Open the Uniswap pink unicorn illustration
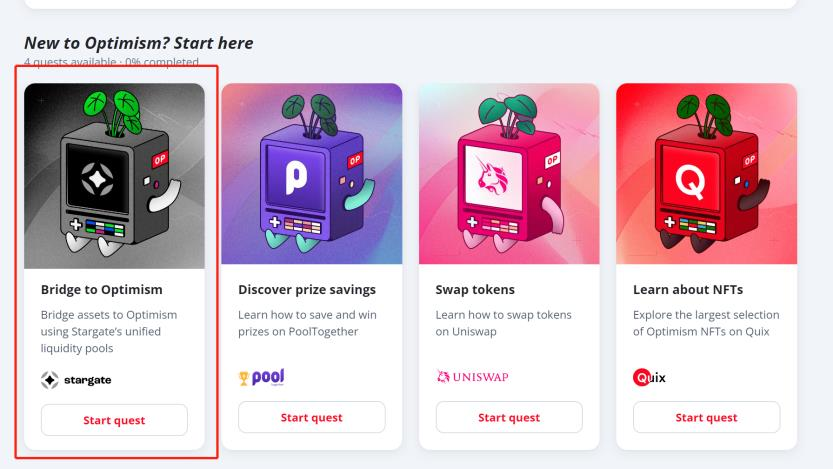Viewport: 833px width, 469px height. pyautogui.click(x=508, y=176)
